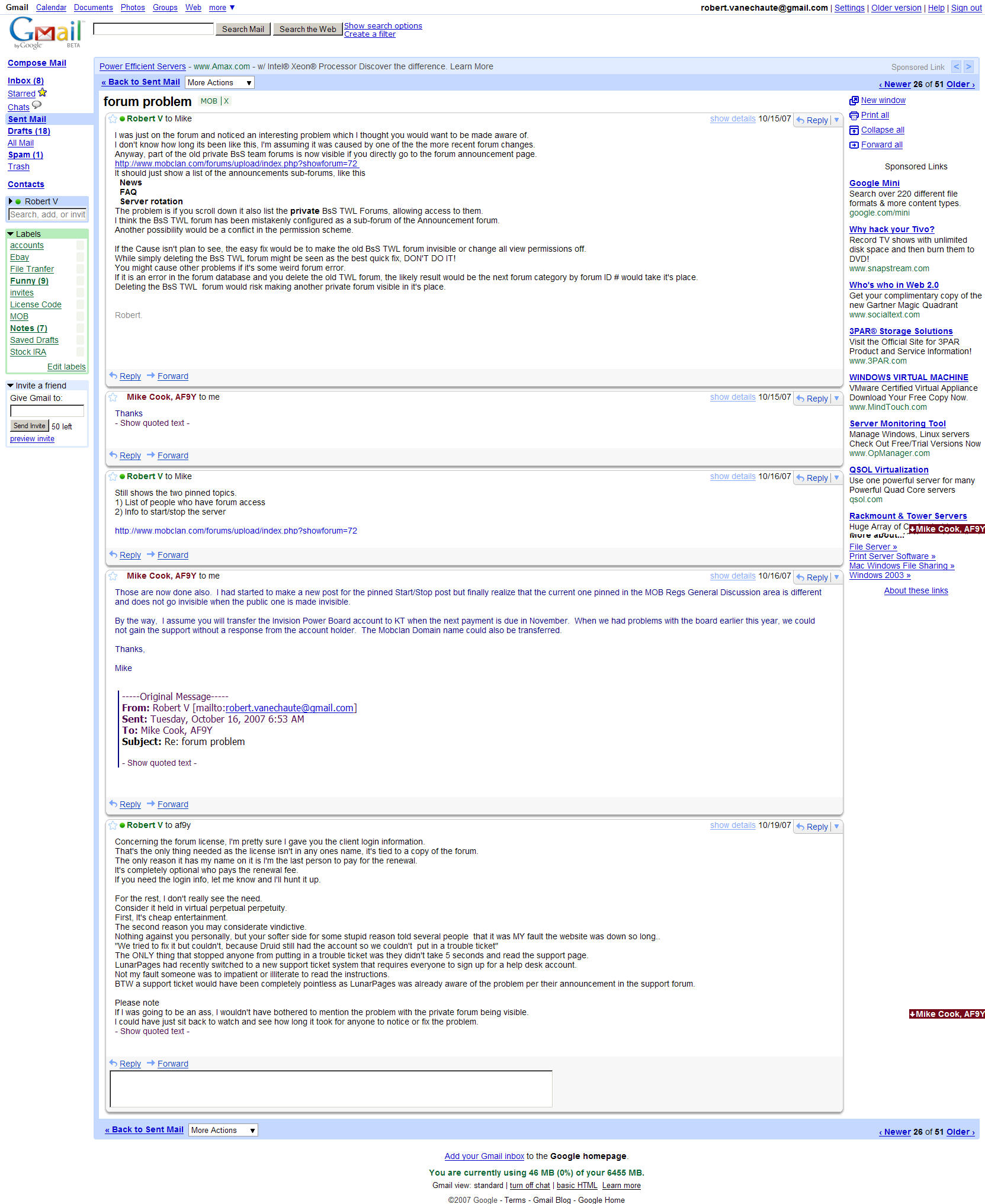The height and width of the screenshot is (1204, 985).
Task: Click the quick reply text box at bottom
Action: (x=331, y=1089)
